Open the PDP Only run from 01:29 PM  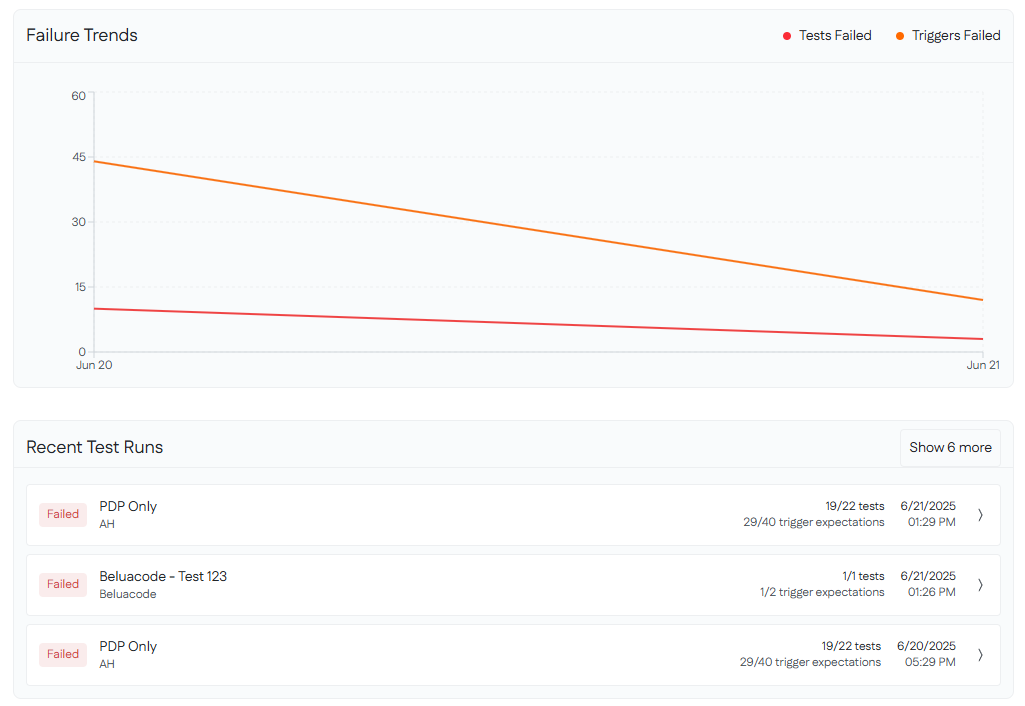click(128, 506)
